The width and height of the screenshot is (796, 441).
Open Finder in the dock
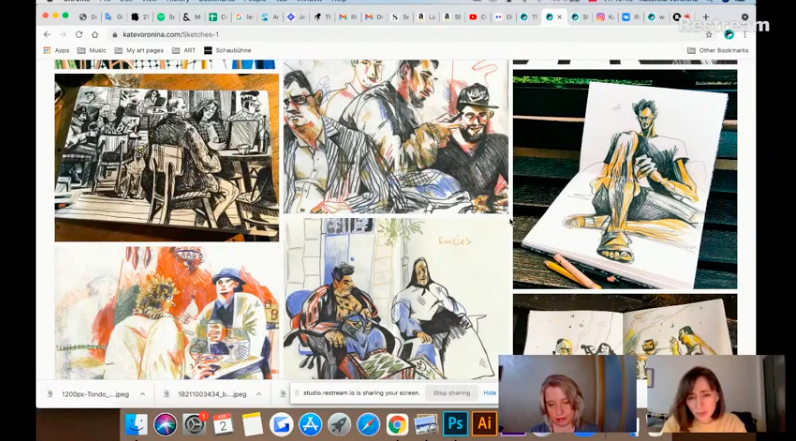(136, 424)
